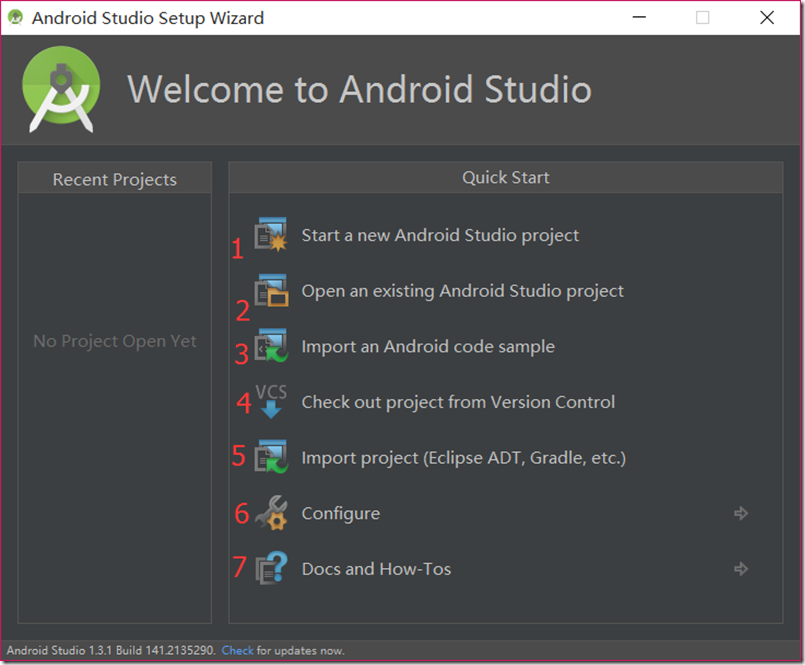This screenshot has width=805, height=665.
Task: Click the Android Studio icon in the title bar
Action: (17, 17)
